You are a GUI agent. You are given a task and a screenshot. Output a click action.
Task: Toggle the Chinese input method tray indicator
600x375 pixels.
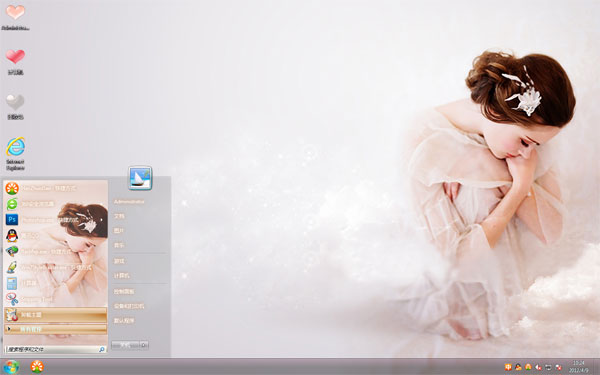tap(508, 367)
